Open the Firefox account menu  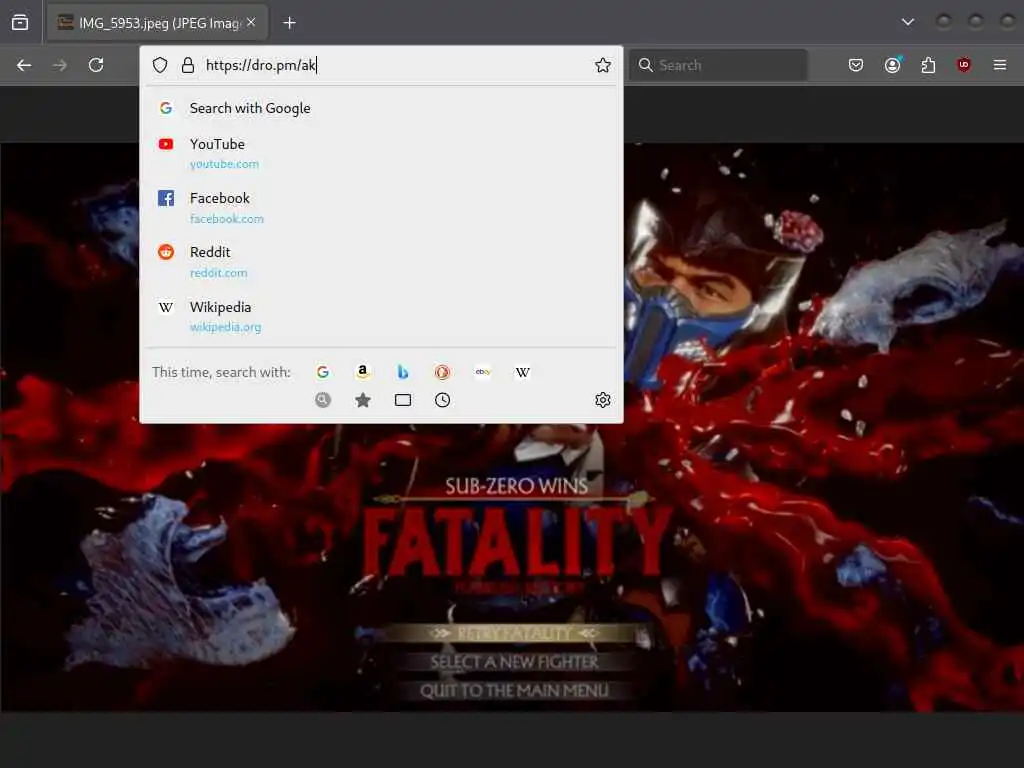pyautogui.click(x=893, y=65)
